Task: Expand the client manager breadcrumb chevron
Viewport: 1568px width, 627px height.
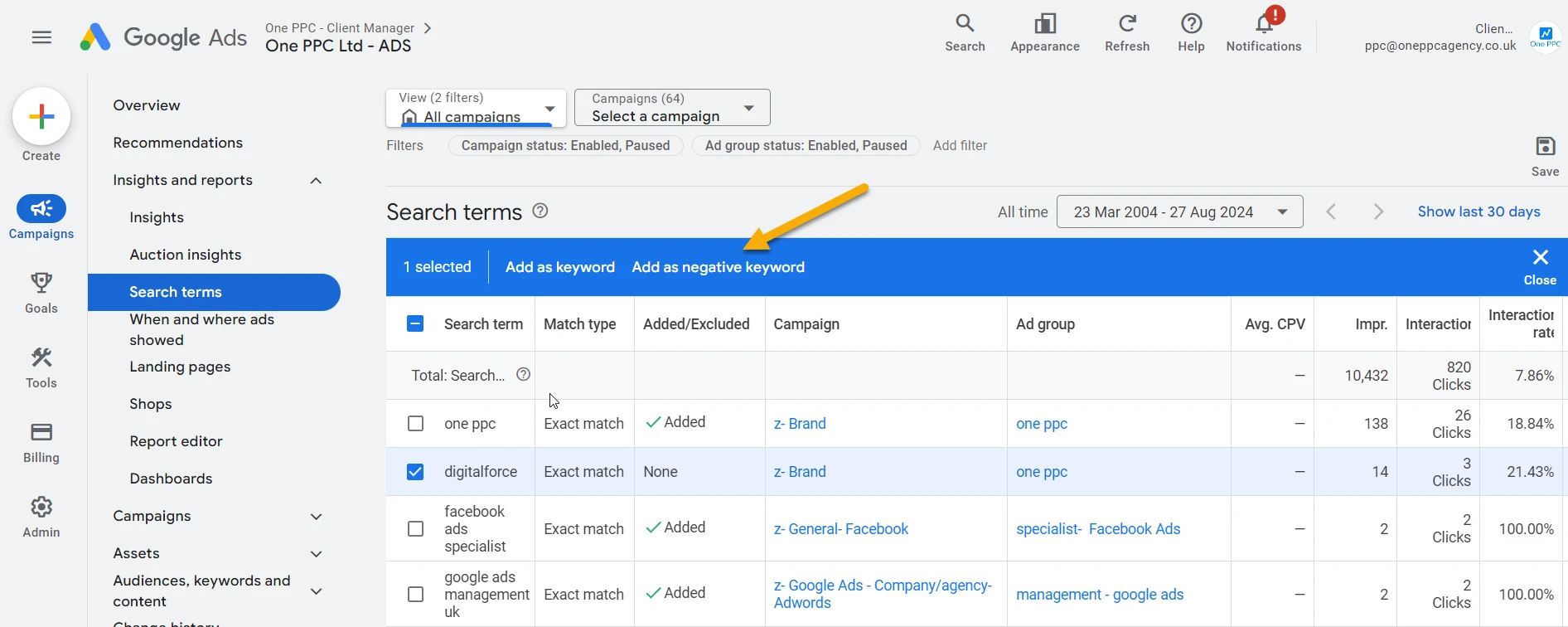Action: [x=428, y=28]
